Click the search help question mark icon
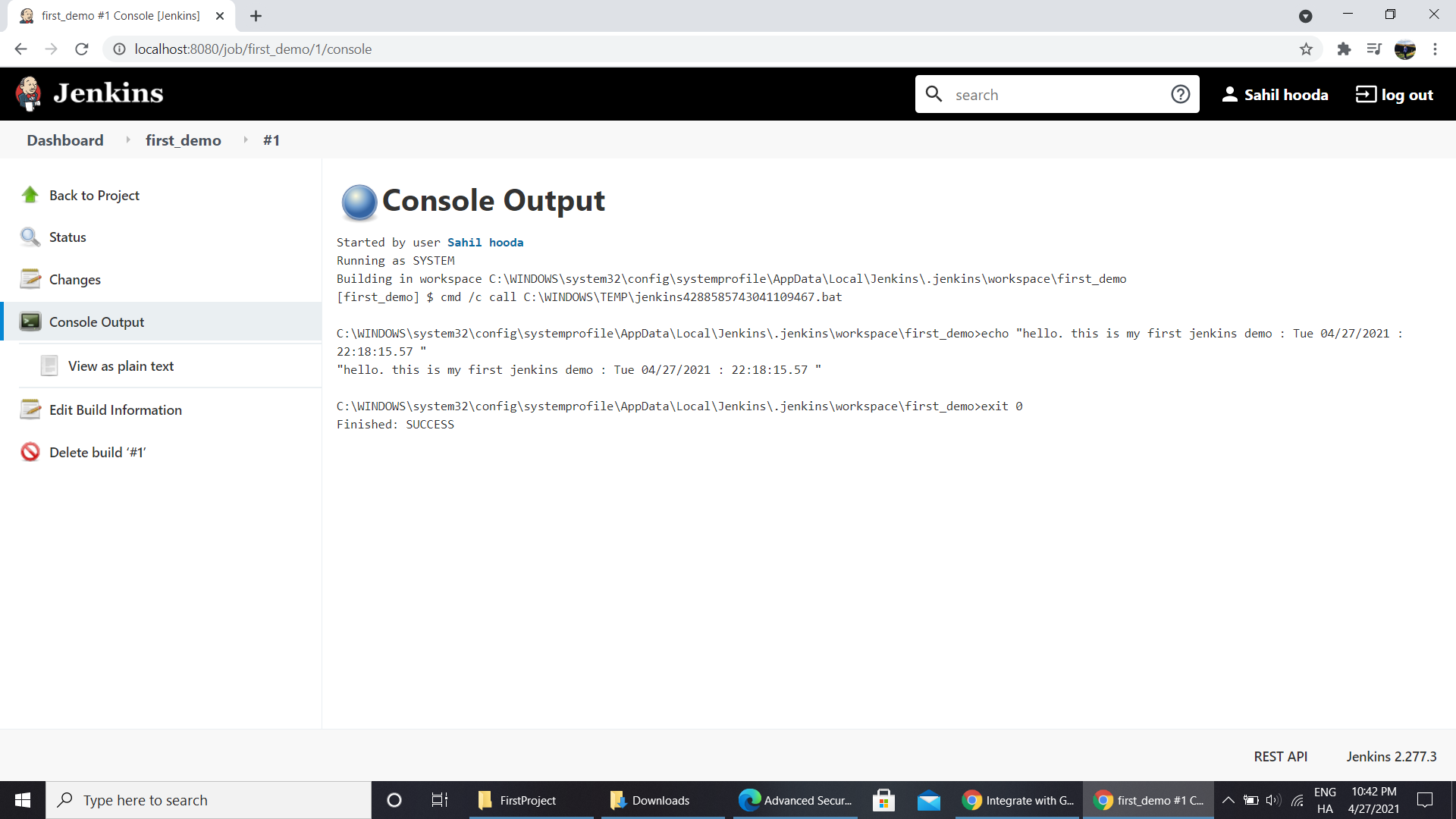 point(1180,94)
